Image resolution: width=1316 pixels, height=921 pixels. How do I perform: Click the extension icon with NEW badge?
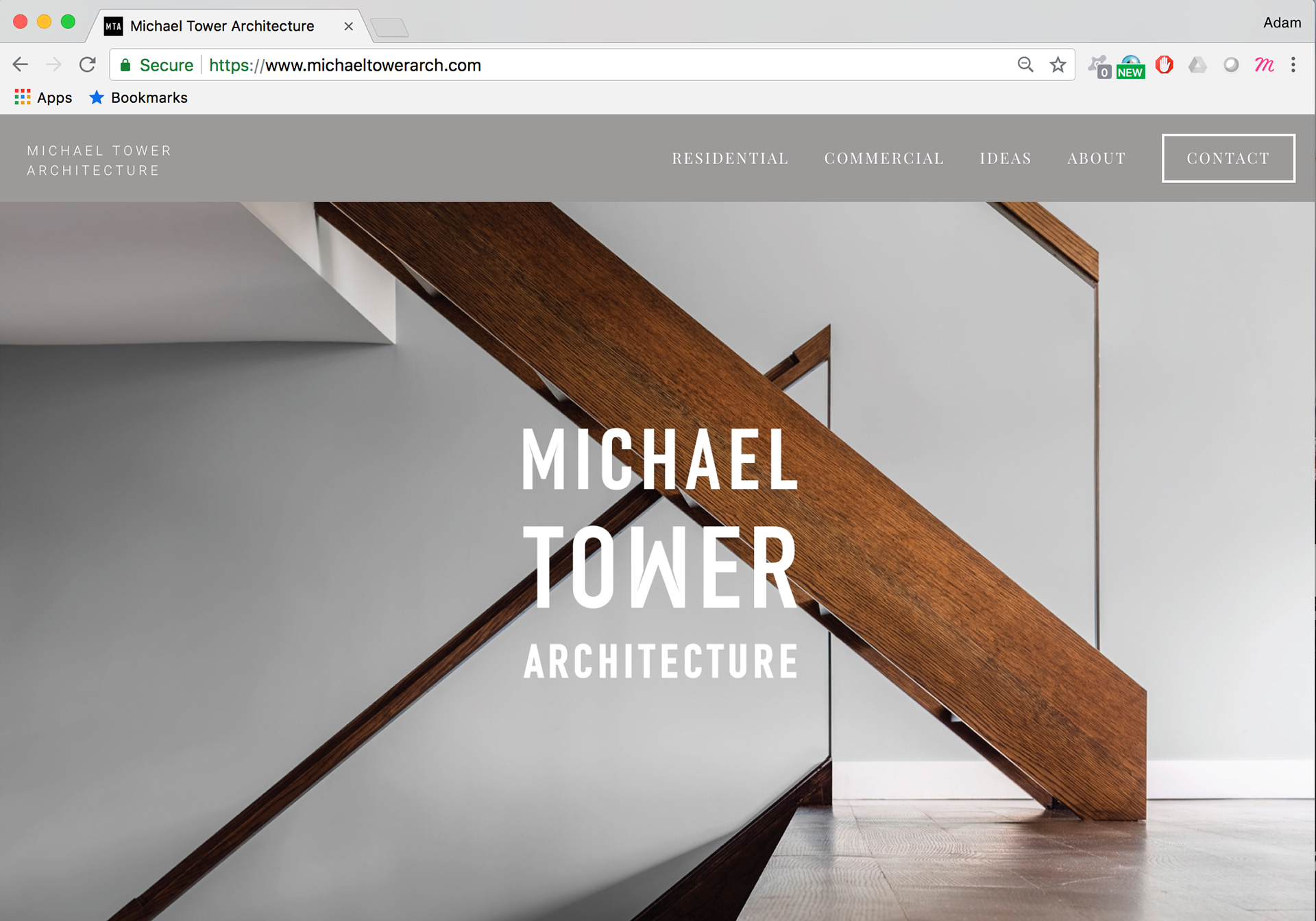1131,67
